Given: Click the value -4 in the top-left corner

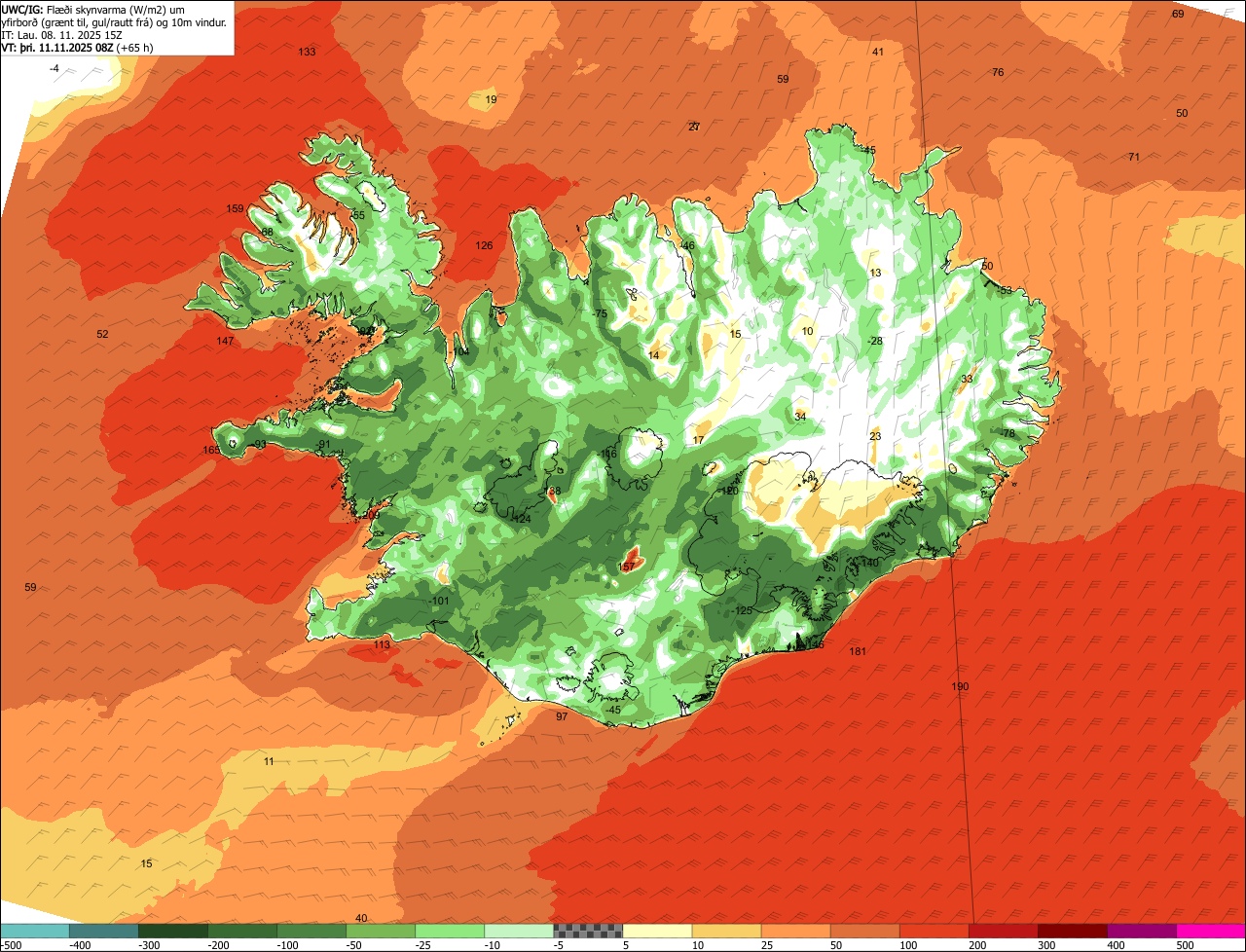Looking at the screenshot, I should [55, 68].
